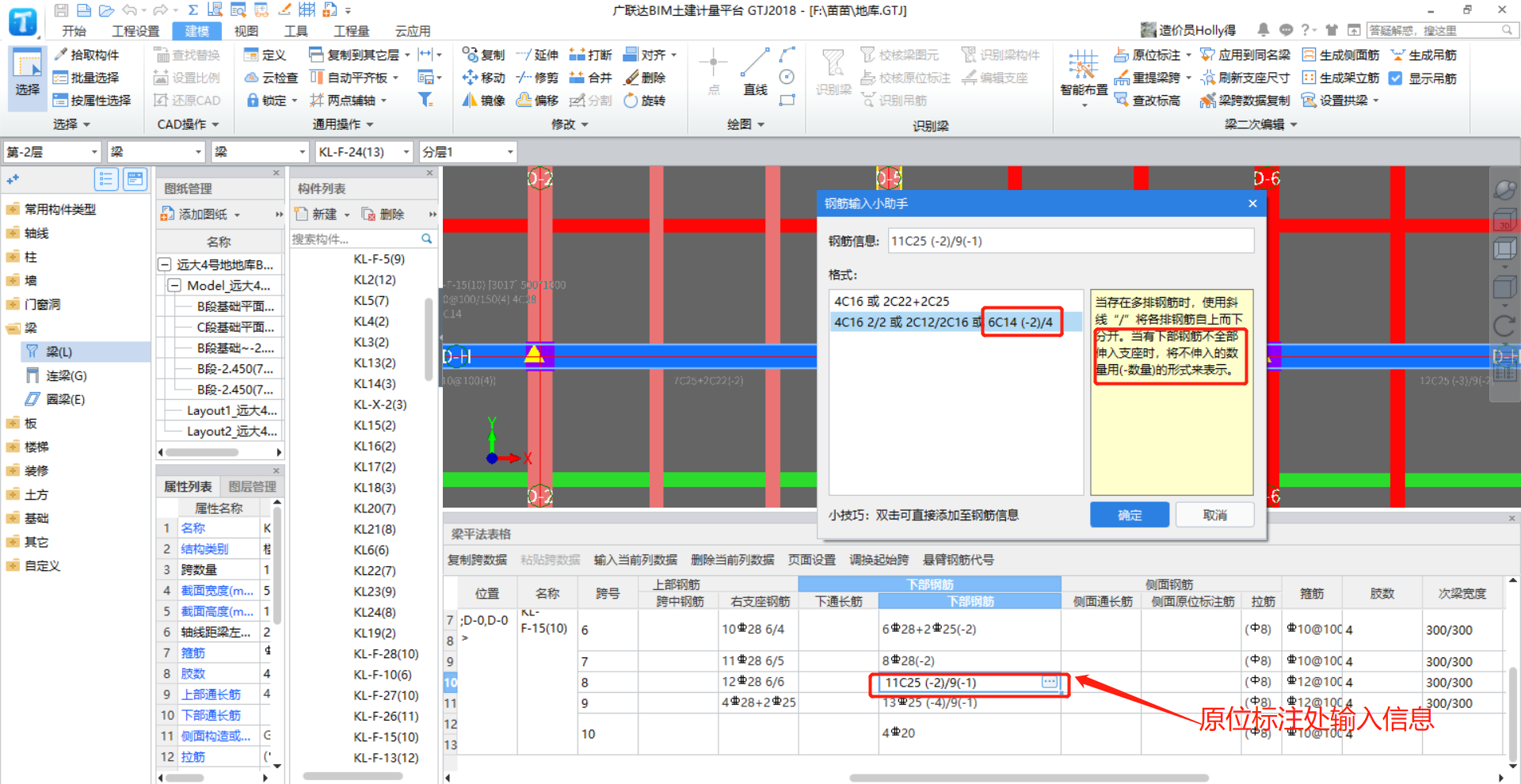1521x784 pixels.
Task: Click the 页面设置 button in beam table
Action: click(x=812, y=560)
